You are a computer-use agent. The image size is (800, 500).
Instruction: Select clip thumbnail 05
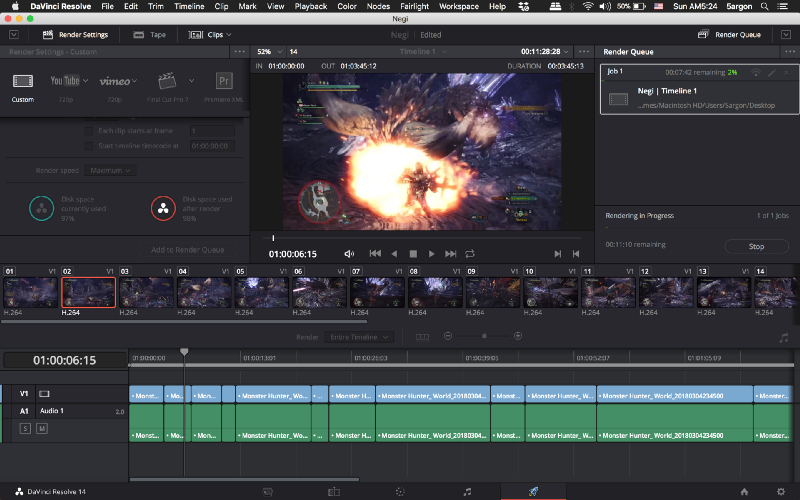tap(262, 292)
